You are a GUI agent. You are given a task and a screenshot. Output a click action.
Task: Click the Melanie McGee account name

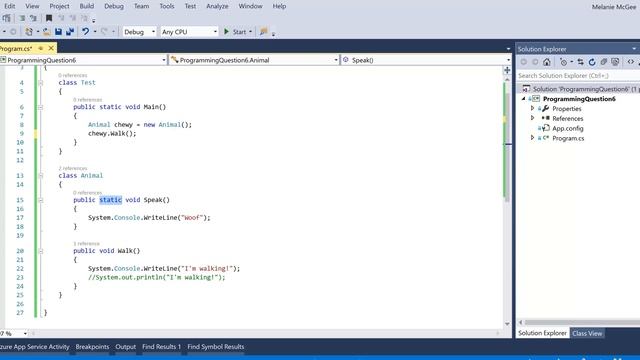click(x=613, y=7)
